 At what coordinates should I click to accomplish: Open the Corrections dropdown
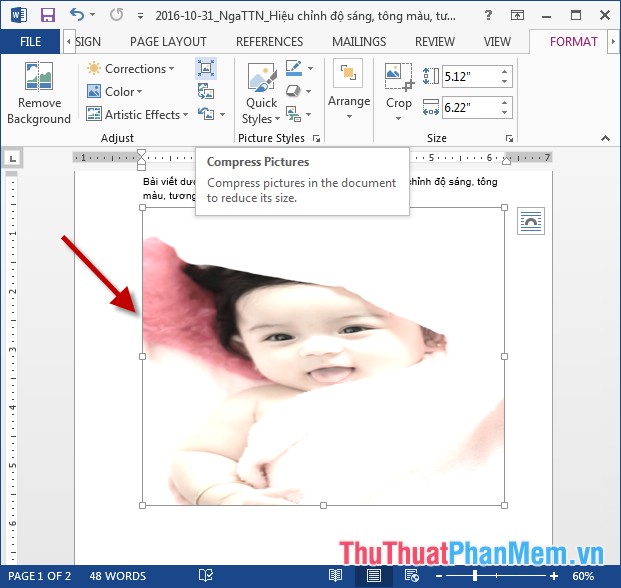click(x=131, y=69)
